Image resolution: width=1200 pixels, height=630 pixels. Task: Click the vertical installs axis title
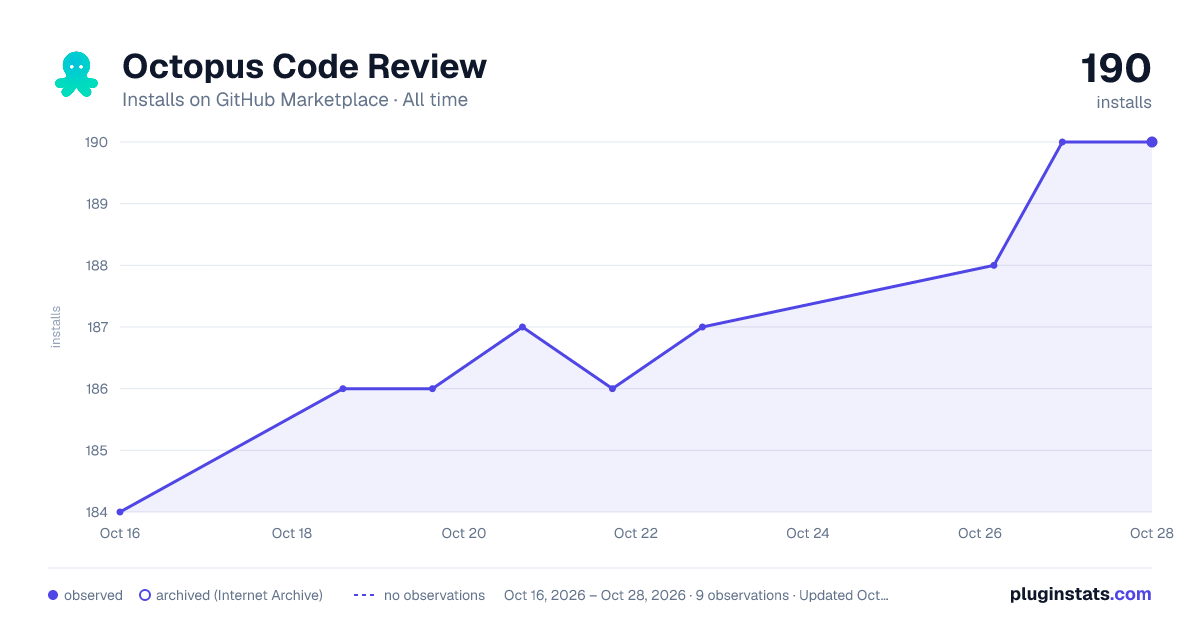(x=56, y=327)
